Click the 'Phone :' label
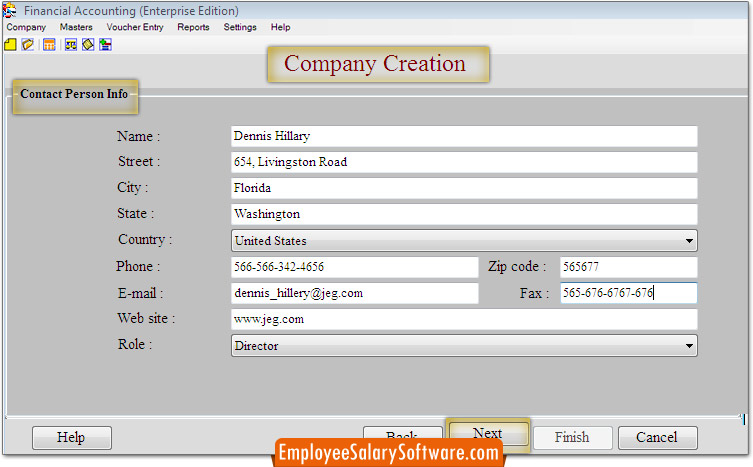 (x=138, y=266)
